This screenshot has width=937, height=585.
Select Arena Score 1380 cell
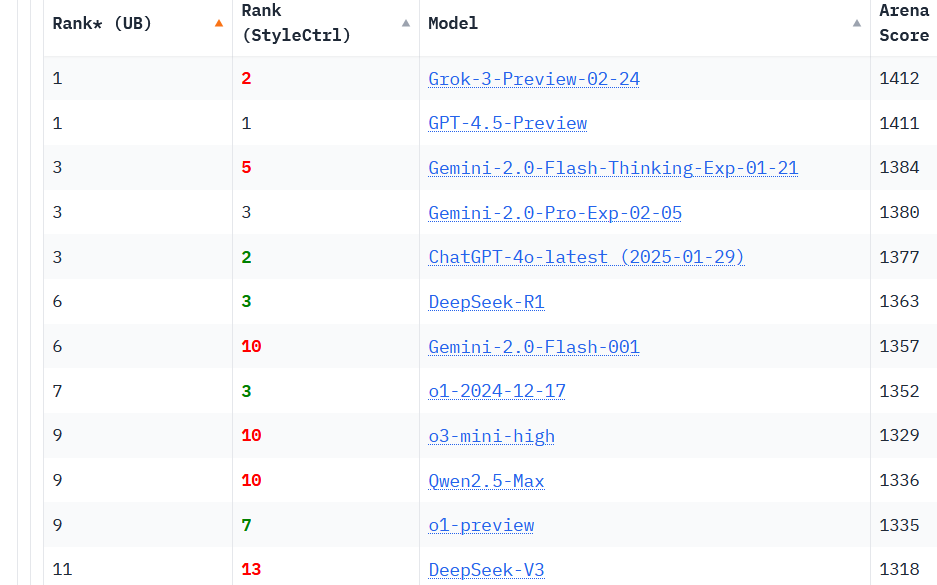click(x=899, y=212)
